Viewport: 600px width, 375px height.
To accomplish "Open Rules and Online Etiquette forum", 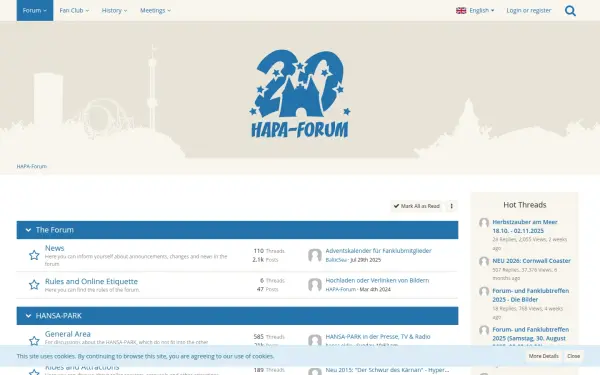I will click(x=91, y=281).
